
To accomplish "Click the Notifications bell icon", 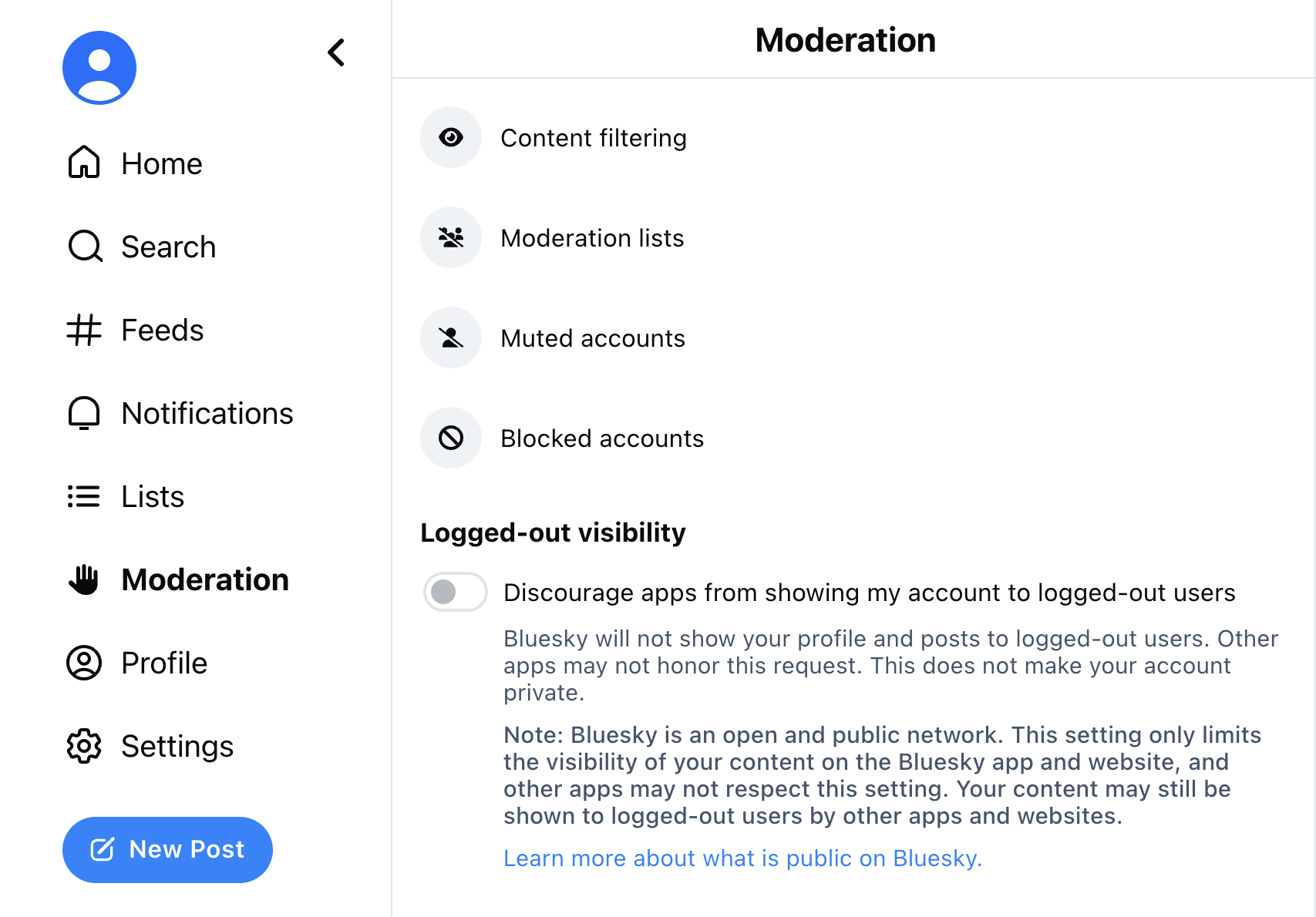I will [84, 413].
